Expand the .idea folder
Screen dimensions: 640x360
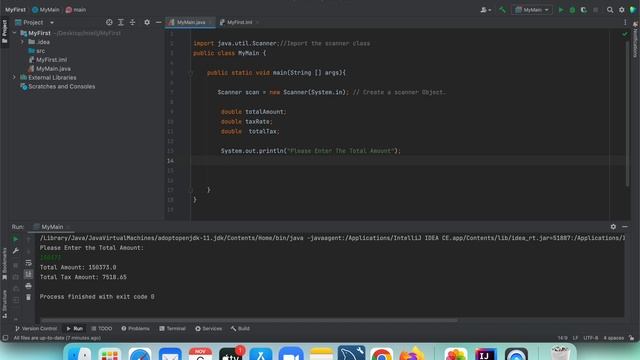point(22,42)
